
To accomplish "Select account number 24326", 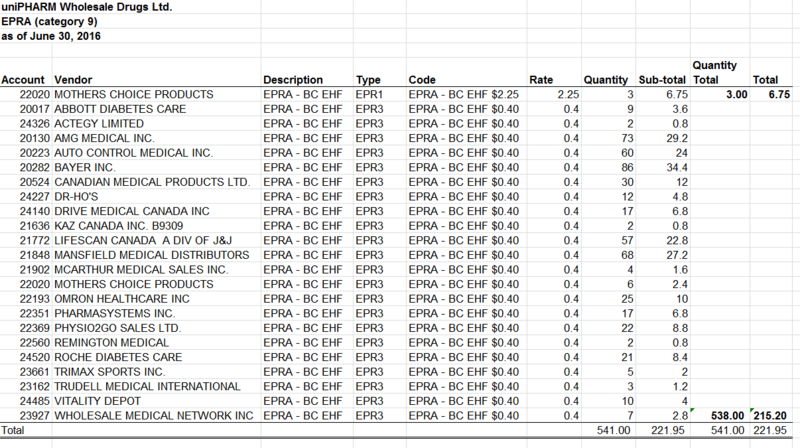I will click(35, 124).
